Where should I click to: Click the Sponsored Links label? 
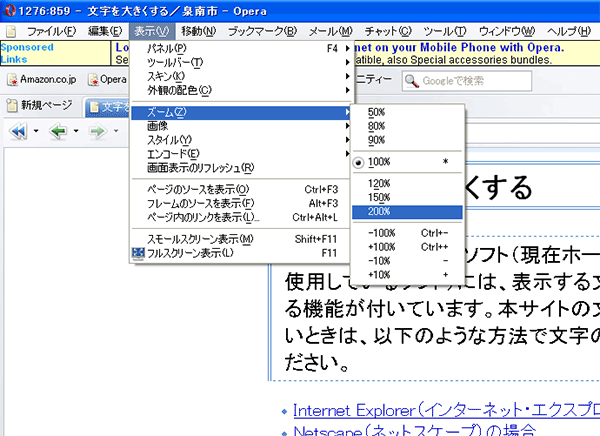pyautogui.click(x=27, y=53)
